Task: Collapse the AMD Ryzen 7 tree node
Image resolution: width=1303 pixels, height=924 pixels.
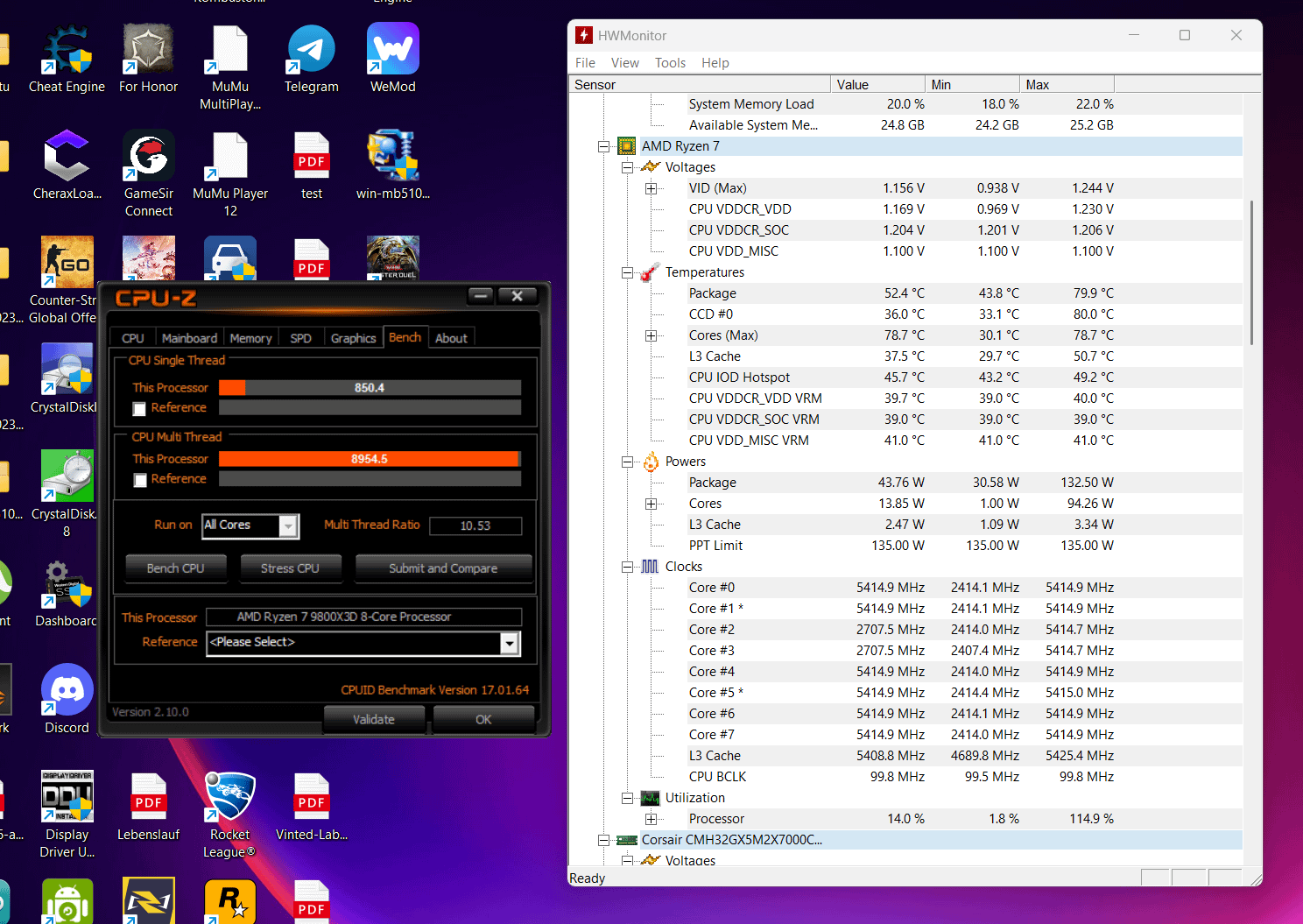Action: pos(603,146)
